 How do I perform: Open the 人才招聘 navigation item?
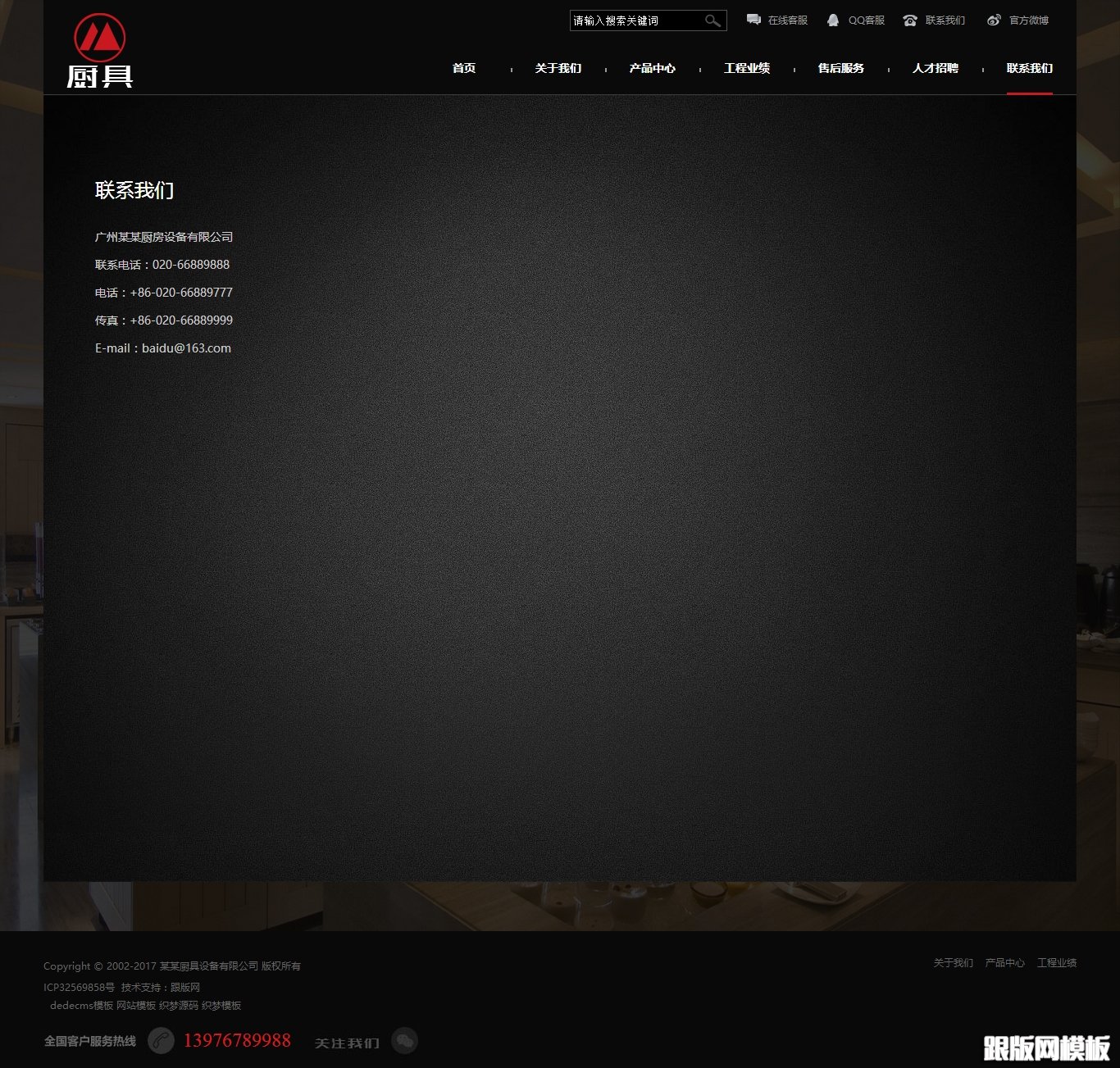click(x=936, y=68)
